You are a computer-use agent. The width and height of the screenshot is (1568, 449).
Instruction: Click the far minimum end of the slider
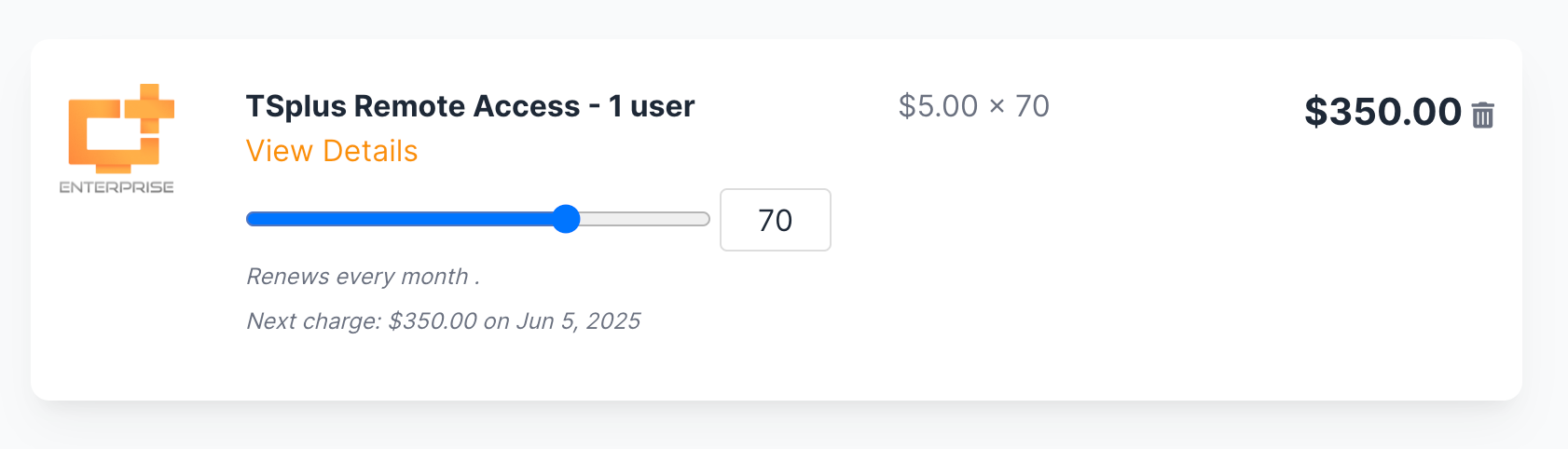(x=249, y=219)
